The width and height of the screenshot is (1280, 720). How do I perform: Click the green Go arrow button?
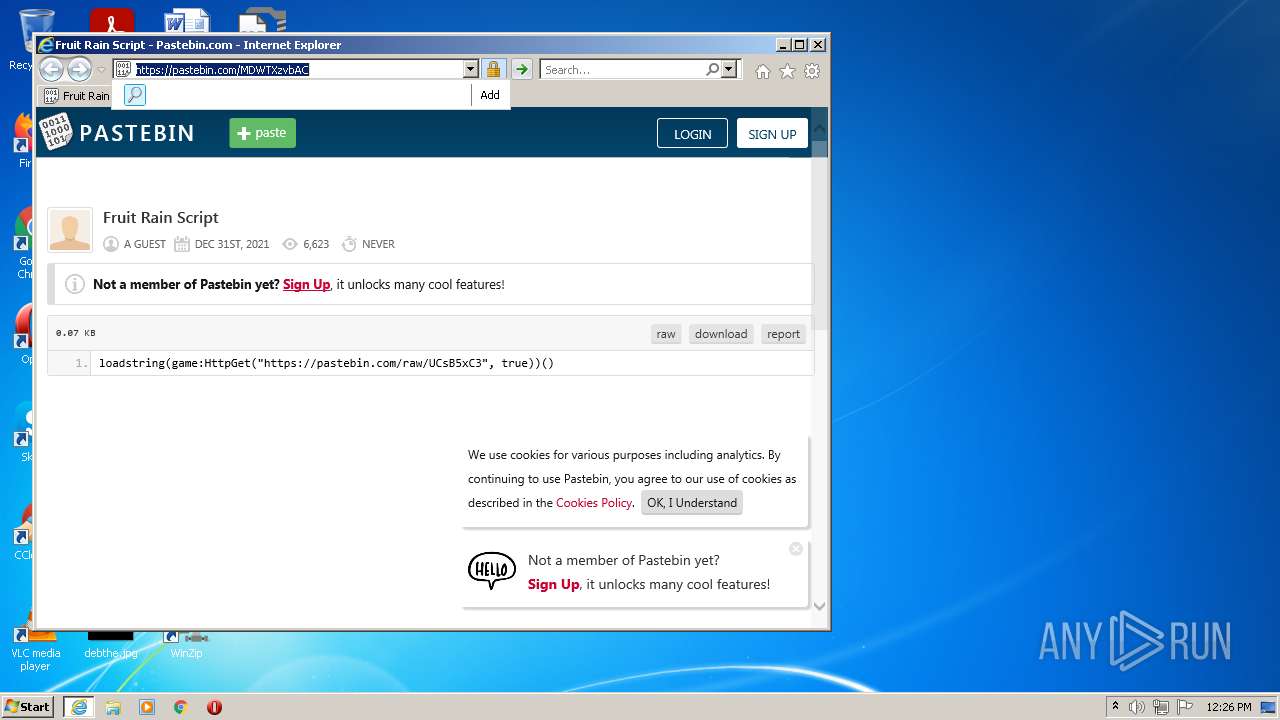(x=522, y=70)
